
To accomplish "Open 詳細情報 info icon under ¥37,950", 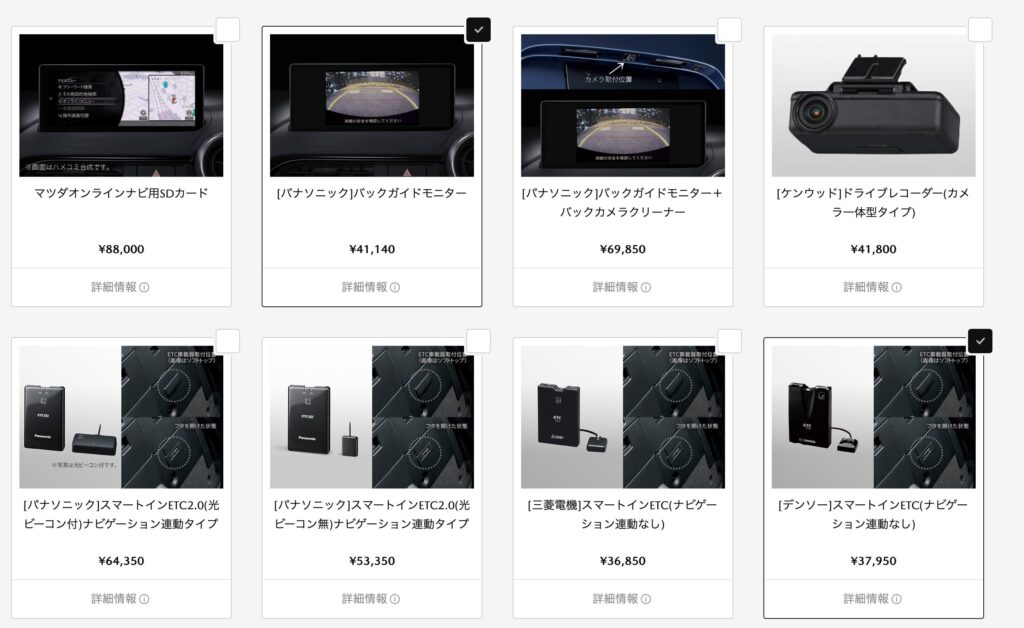I will pyautogui.click(x=896, y=599).
